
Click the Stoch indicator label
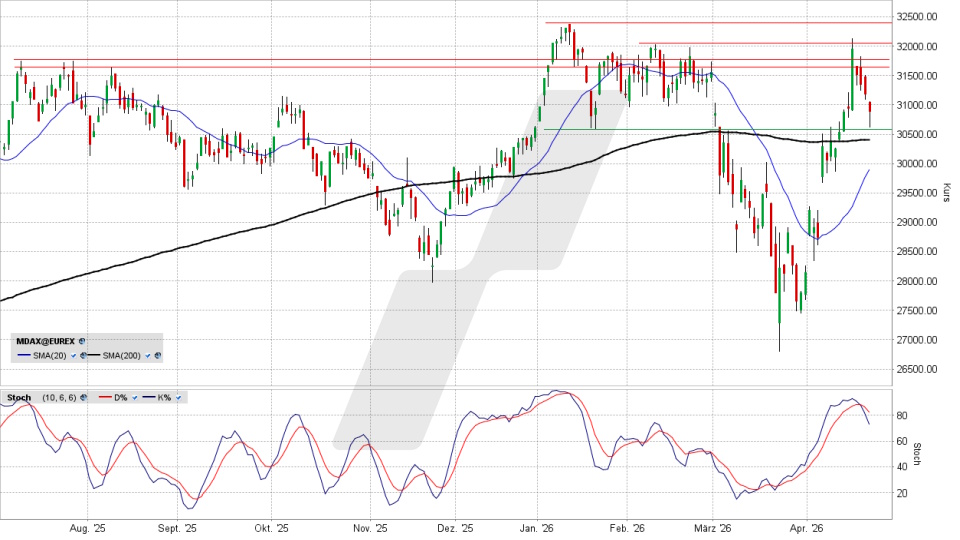(x=19, y=397)
